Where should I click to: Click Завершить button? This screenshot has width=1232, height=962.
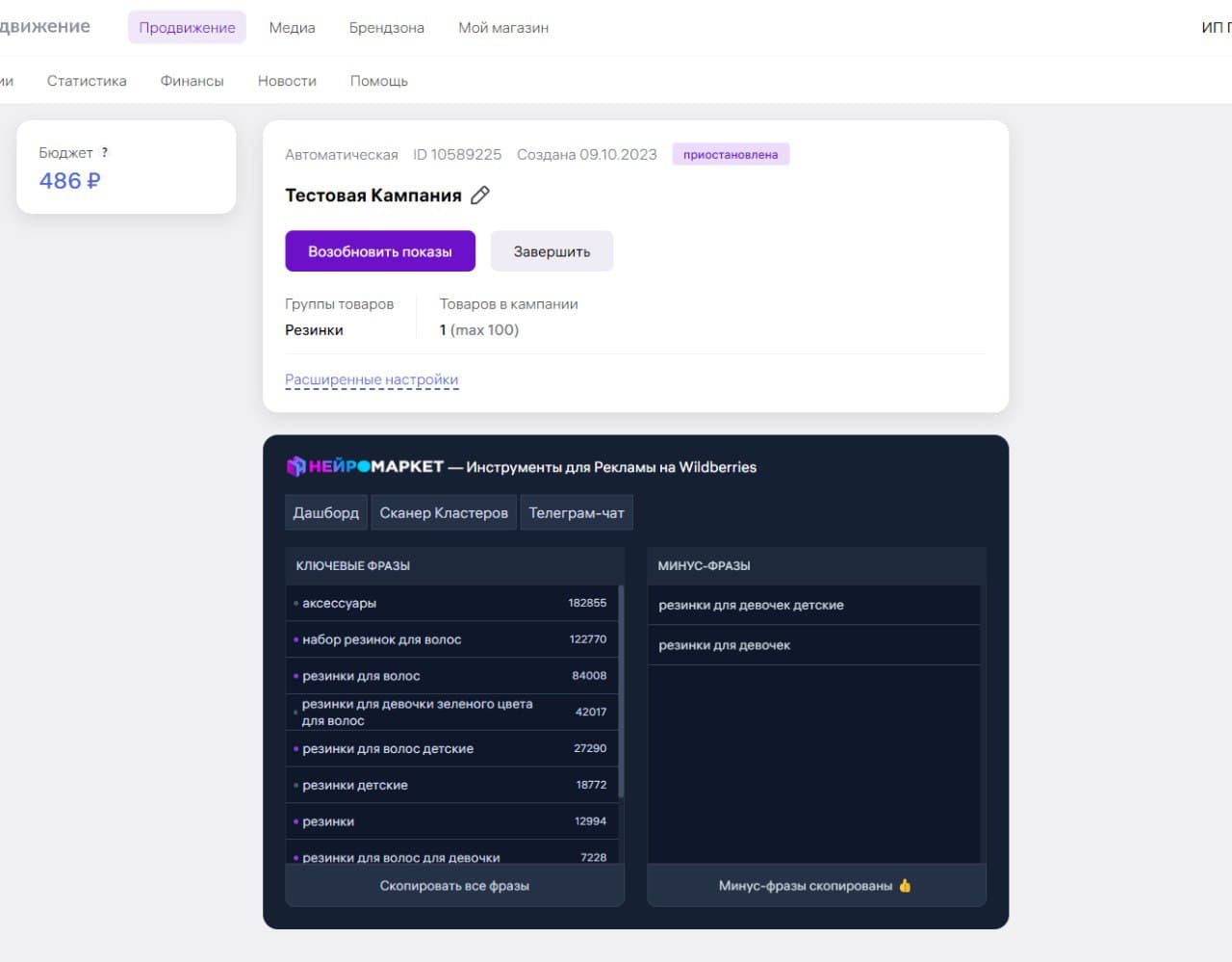point(552,251)
